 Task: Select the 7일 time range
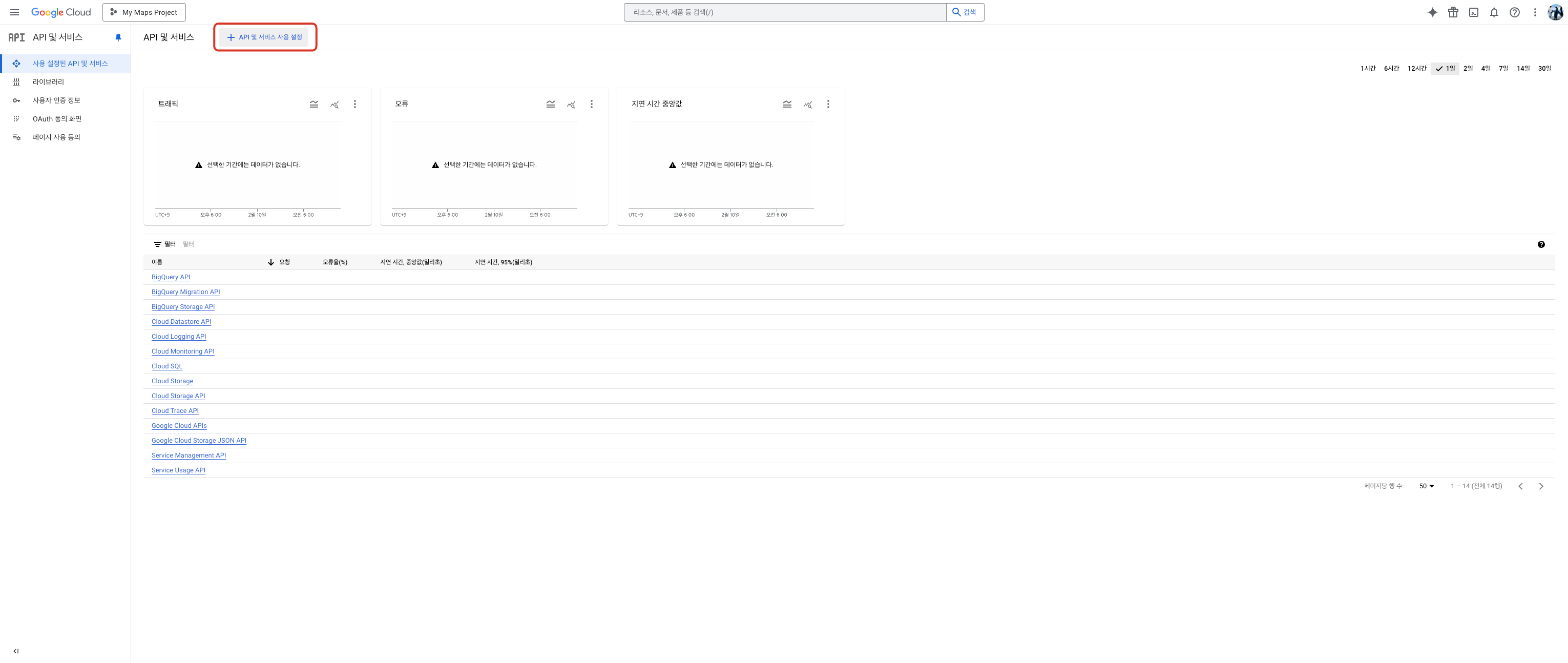click(1503, 68)
